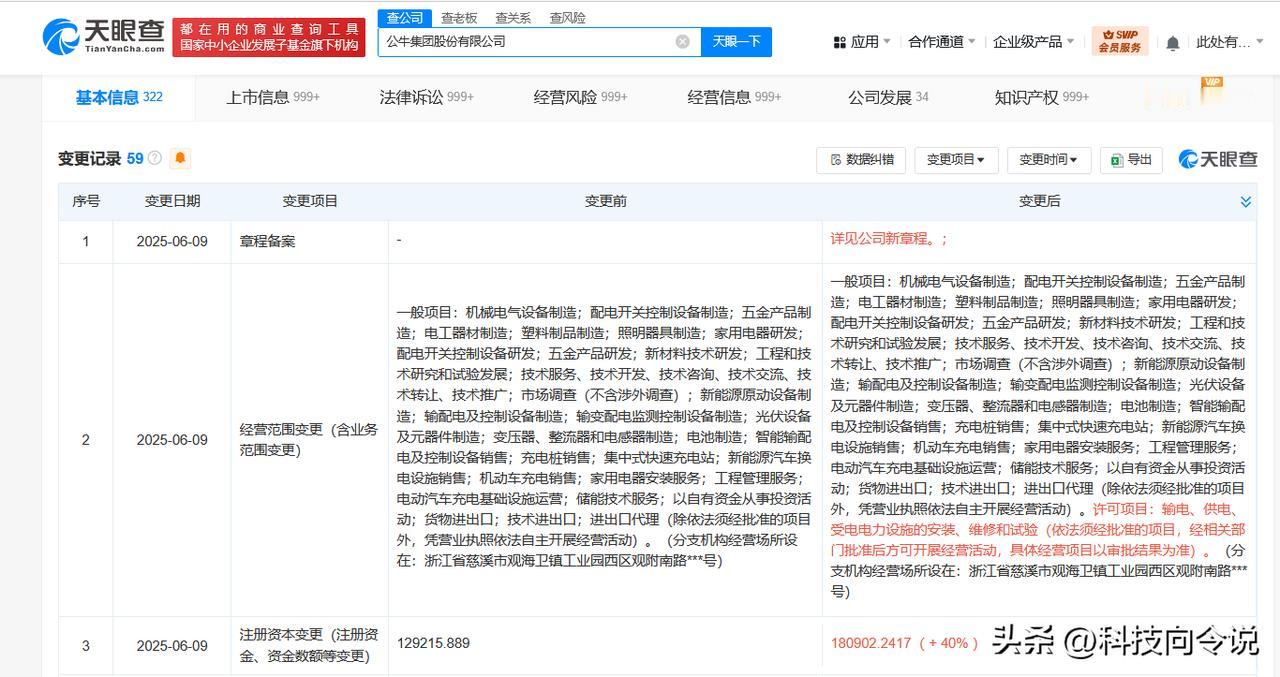Click the orange alert bell next to 变更记录
Screen dimensions: 1280x677
(180, 158)
